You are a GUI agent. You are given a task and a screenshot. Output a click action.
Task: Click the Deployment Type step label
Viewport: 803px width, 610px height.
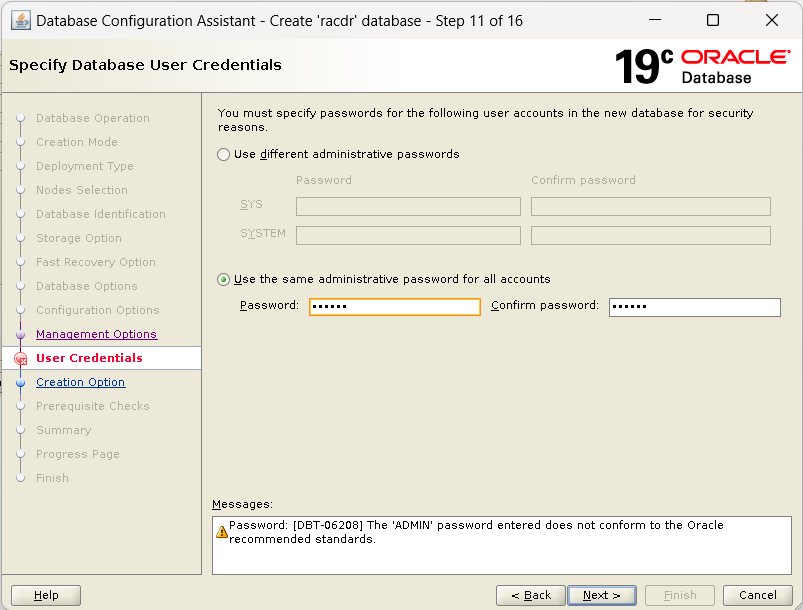tap(84, 166)
